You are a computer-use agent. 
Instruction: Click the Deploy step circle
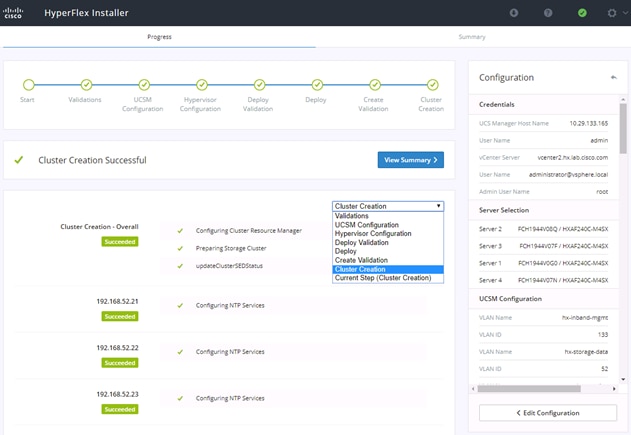coord(317,85)
